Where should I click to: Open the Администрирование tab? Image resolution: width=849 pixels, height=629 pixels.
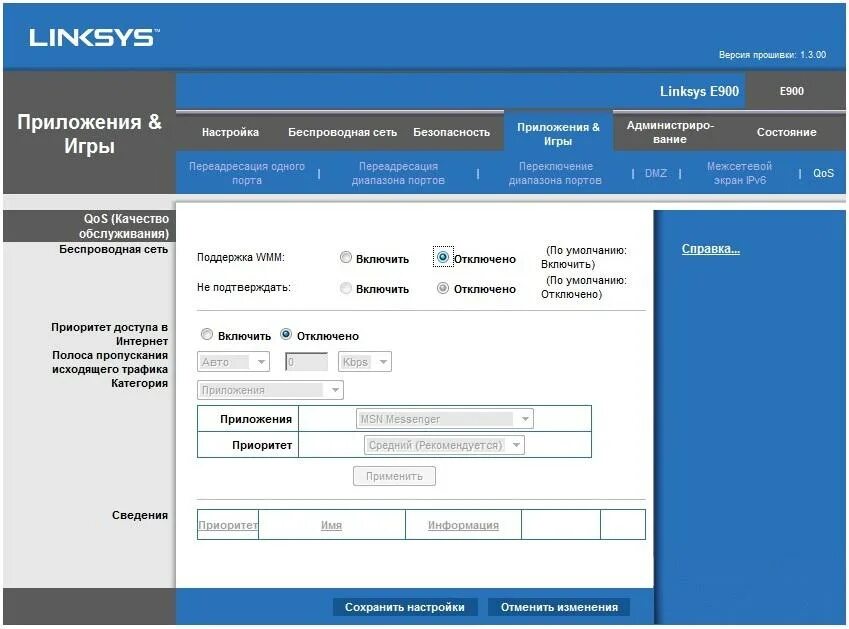click(x=670, y=132)
